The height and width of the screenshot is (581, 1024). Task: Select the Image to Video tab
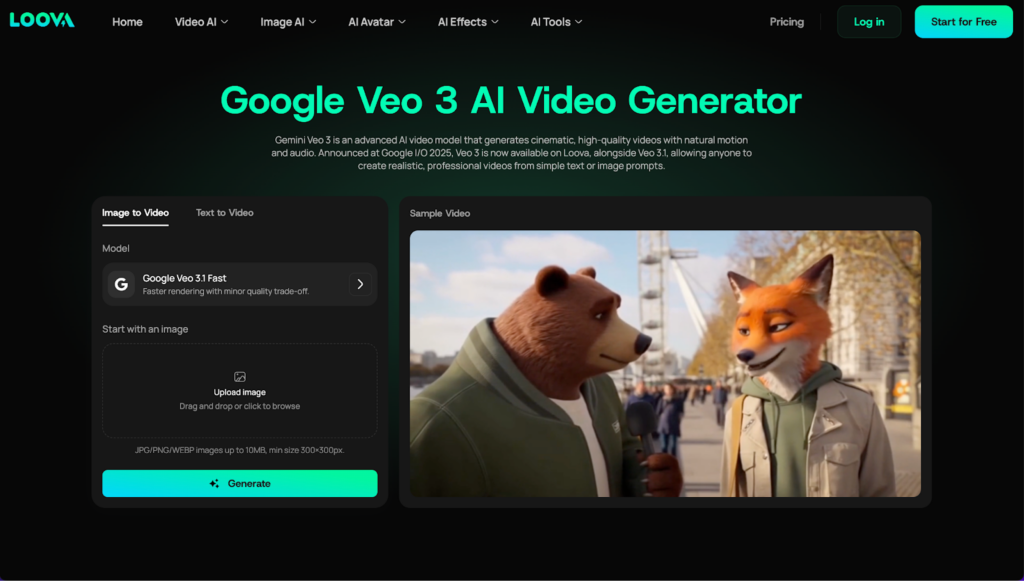tap(135, 213)
